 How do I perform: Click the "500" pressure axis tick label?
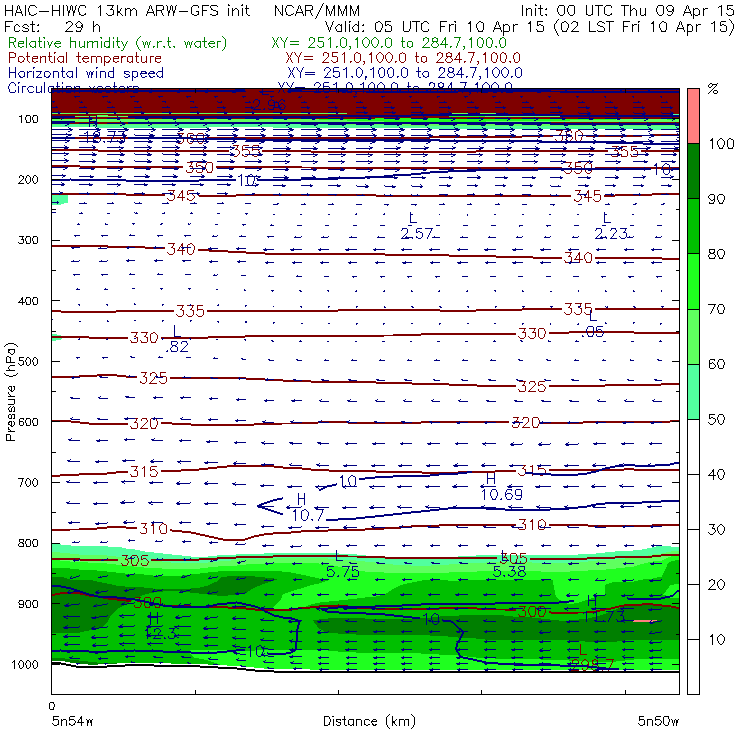click(28, 362)
